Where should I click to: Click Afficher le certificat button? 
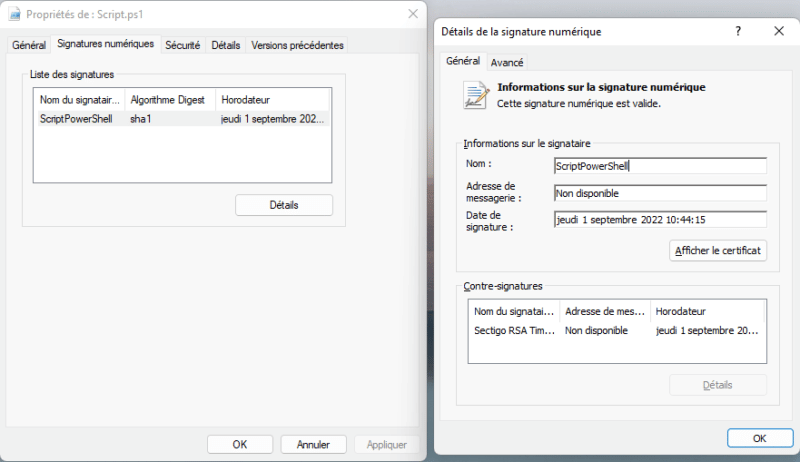pyautogui.click(x=717, y=250)
